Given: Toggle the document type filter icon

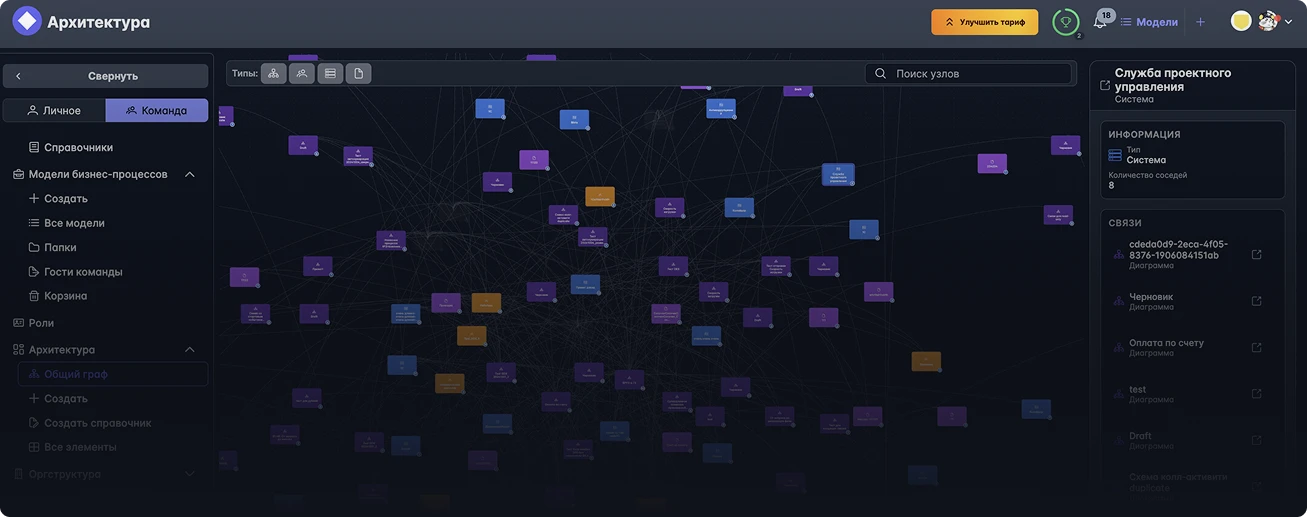Looking at the screenshot, I should pos(358,73).
